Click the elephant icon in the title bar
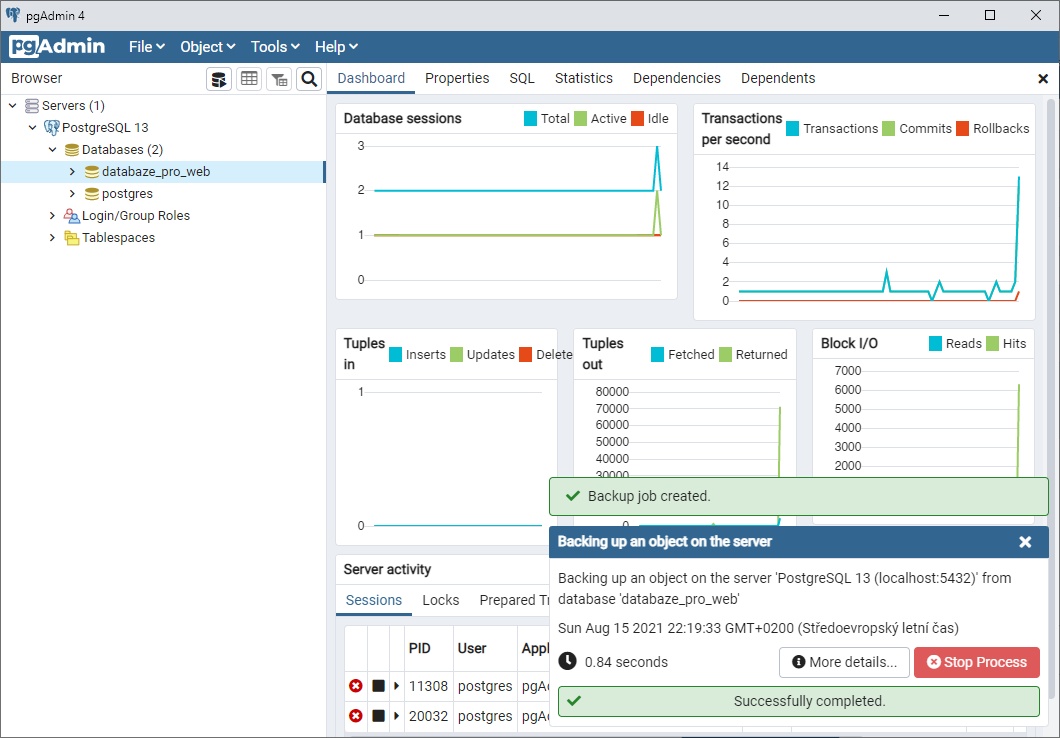This screenshot has height=738, width=1060. click(x=14, y=14)
